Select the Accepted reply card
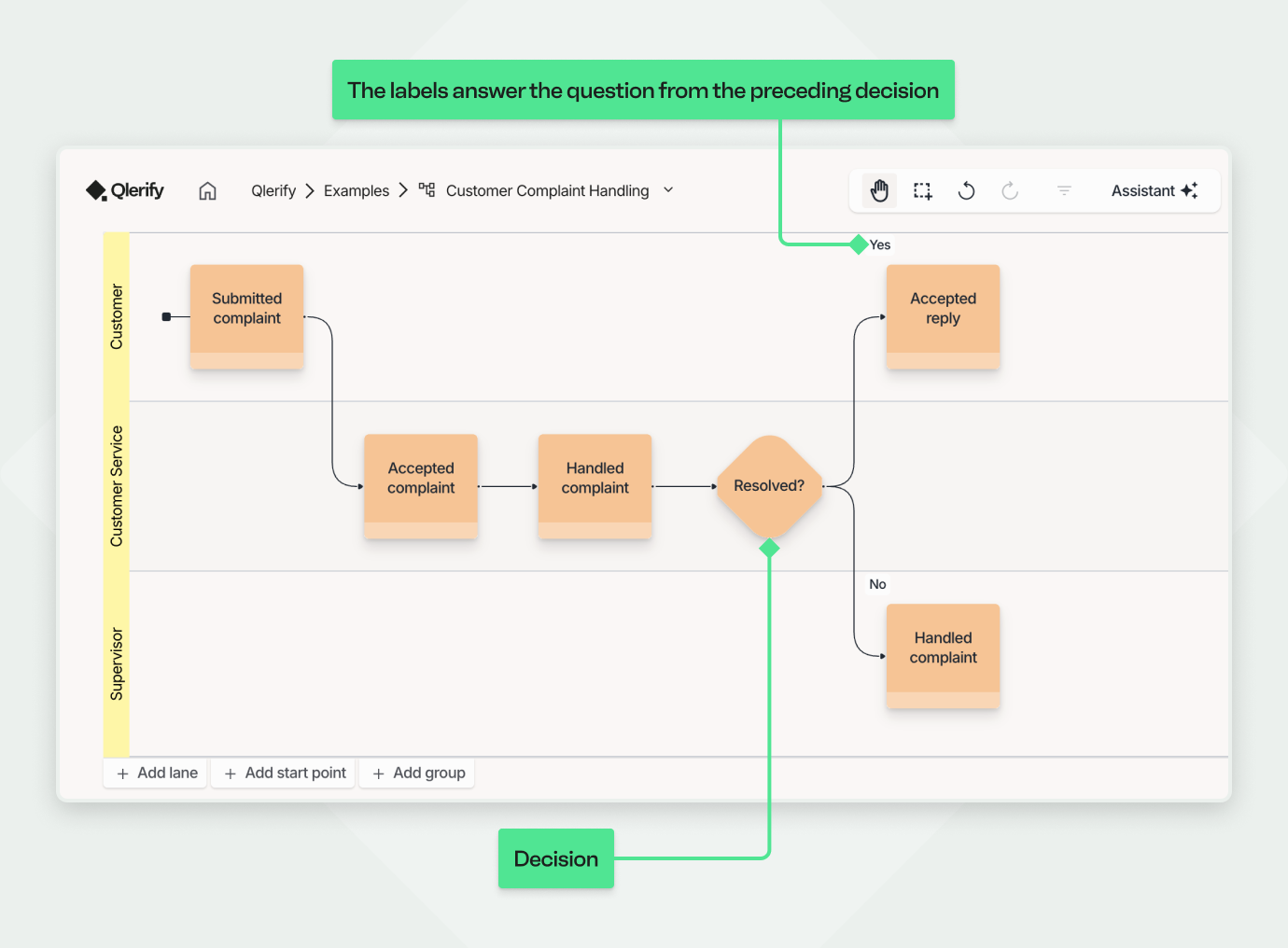This screenshot has width=1288, height=948. tap(943, 316)
